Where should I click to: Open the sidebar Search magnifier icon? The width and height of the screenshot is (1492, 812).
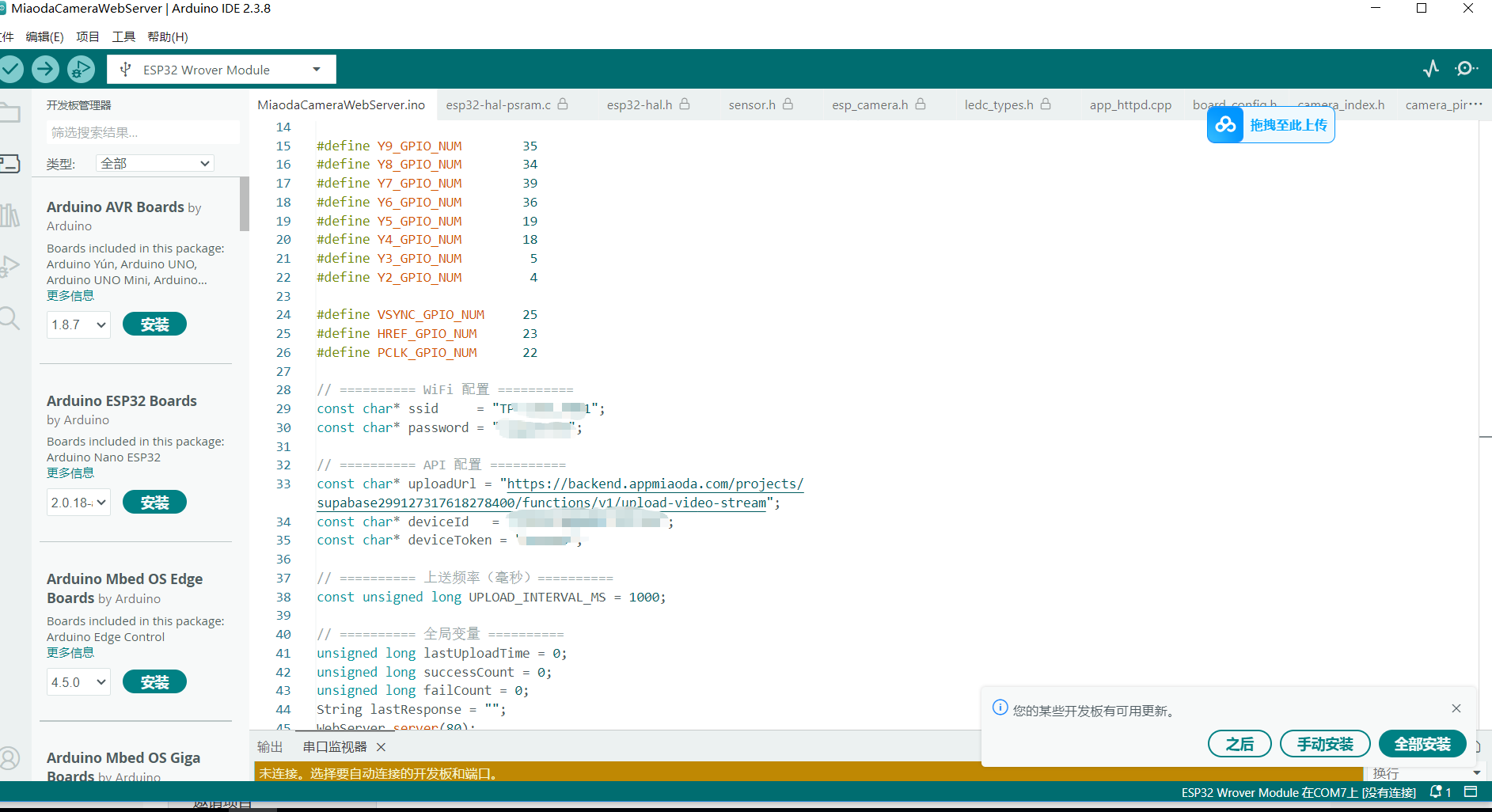9,319
